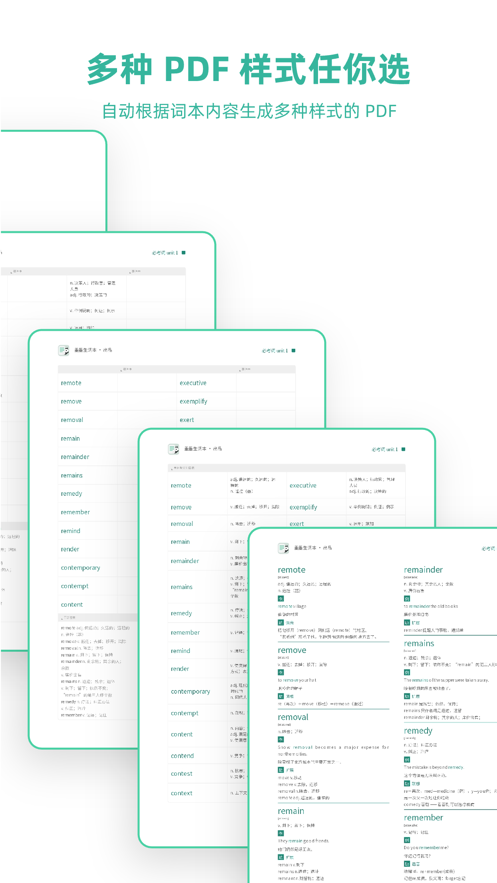The width and height of the screenshot is (497, 883).
Task: Click the green example badge under the removal entry
Action: (280, 739)
